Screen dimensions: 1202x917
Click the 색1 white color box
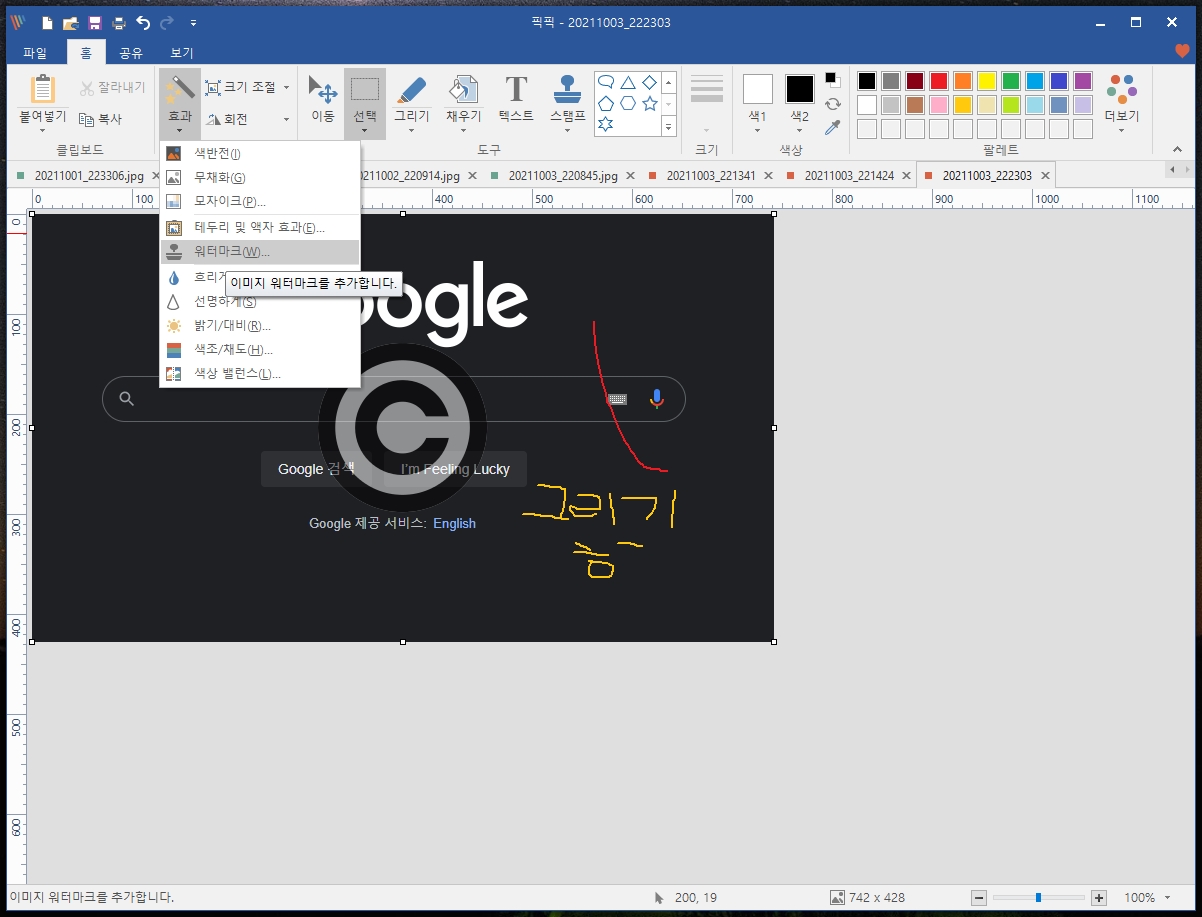click(x=758, y=89)
